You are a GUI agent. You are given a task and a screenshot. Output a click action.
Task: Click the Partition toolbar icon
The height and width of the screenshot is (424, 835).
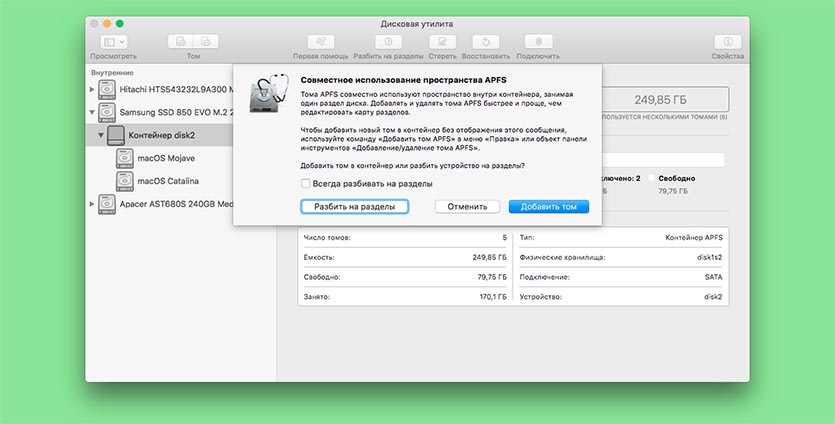click(x=388, y=42)
